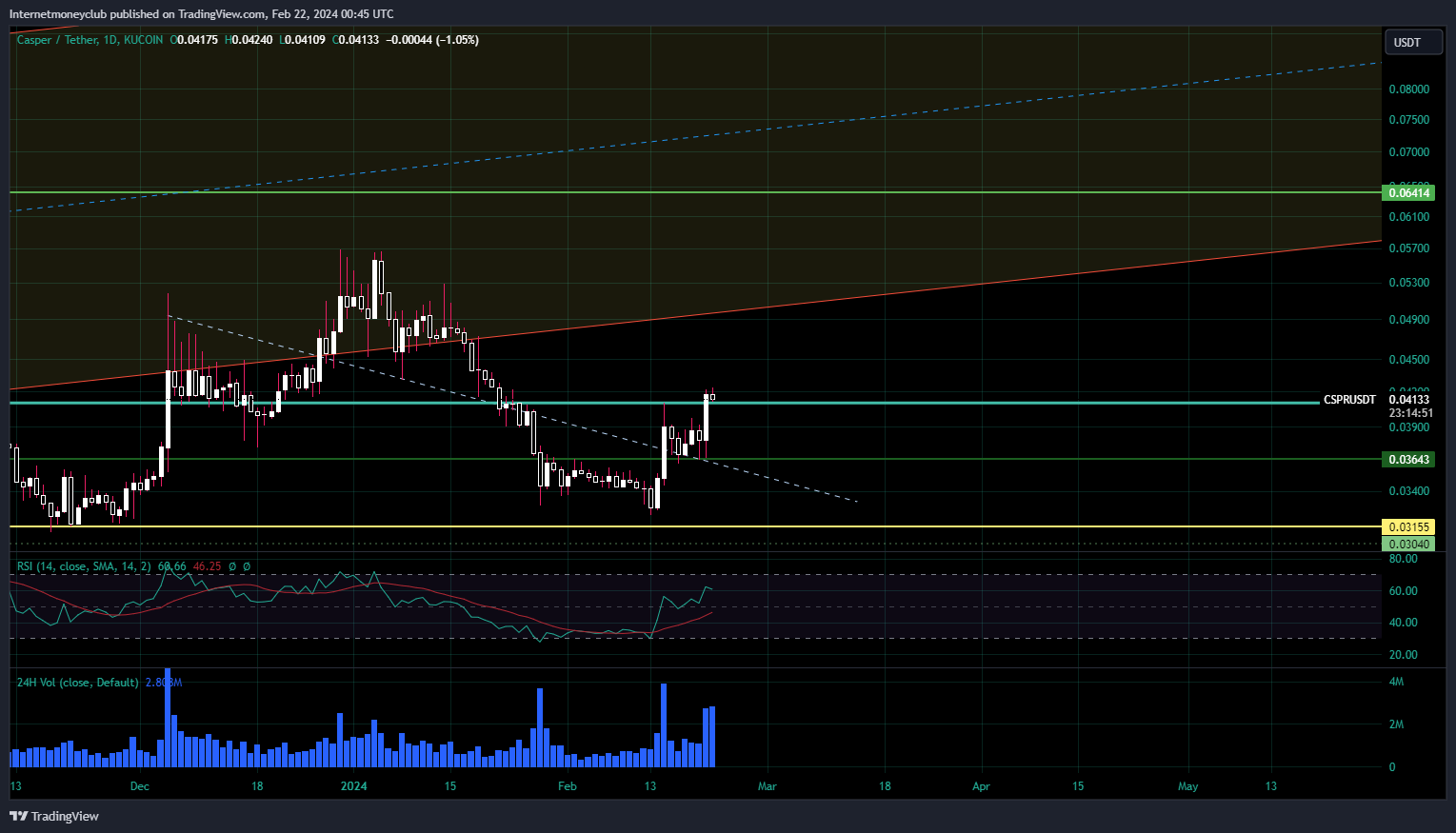The width and height of the screenshot is (1456, 833).
Task: Click 0.03400 on the price axis
Action: (x=1409, y=491)
